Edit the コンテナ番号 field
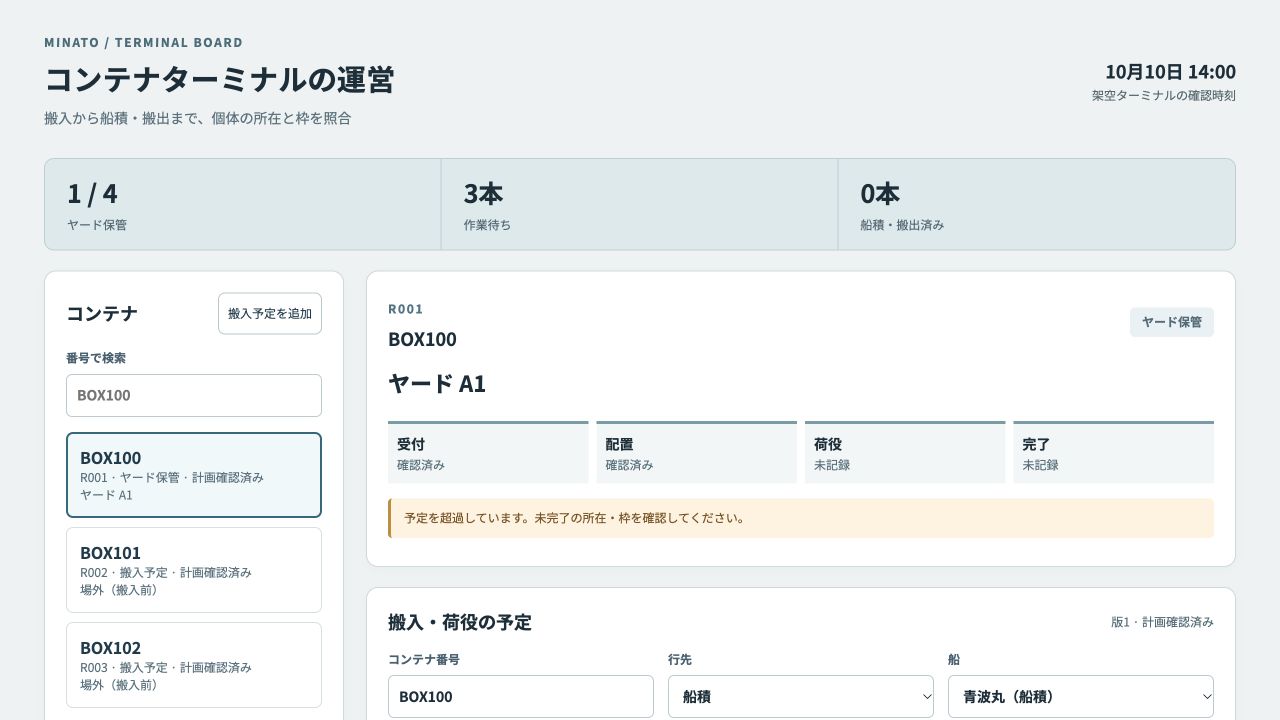The height and width of the screenshot is (720, 1280). (521, 696)
